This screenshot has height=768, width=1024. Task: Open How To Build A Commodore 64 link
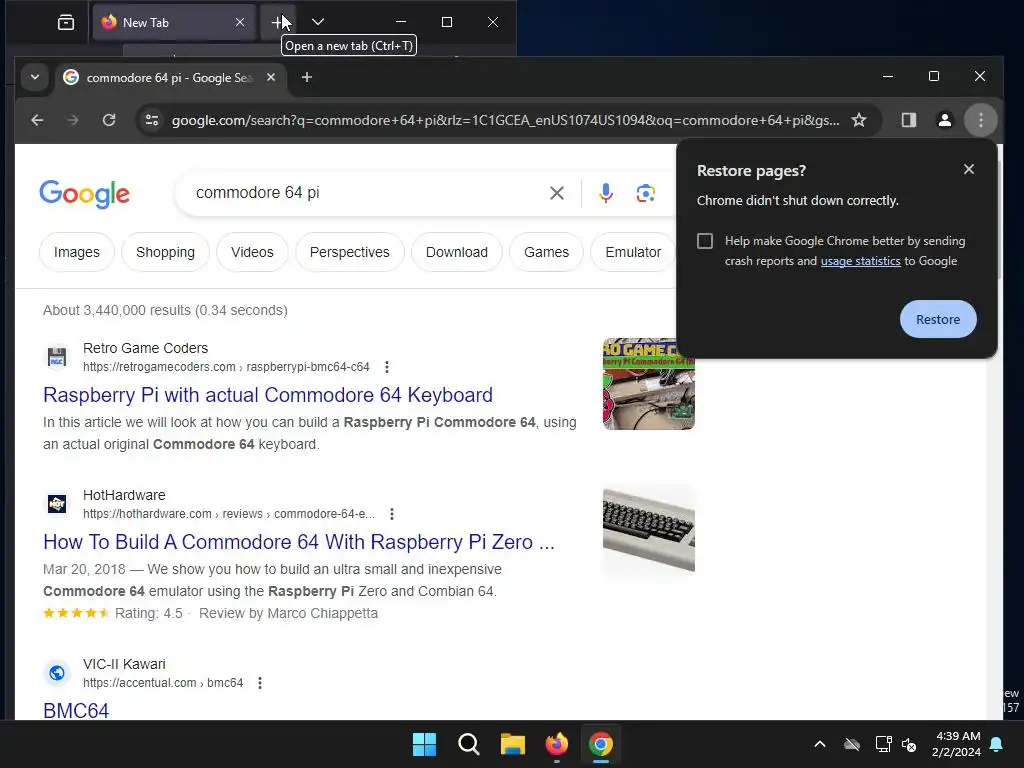[x=299, y=542]
